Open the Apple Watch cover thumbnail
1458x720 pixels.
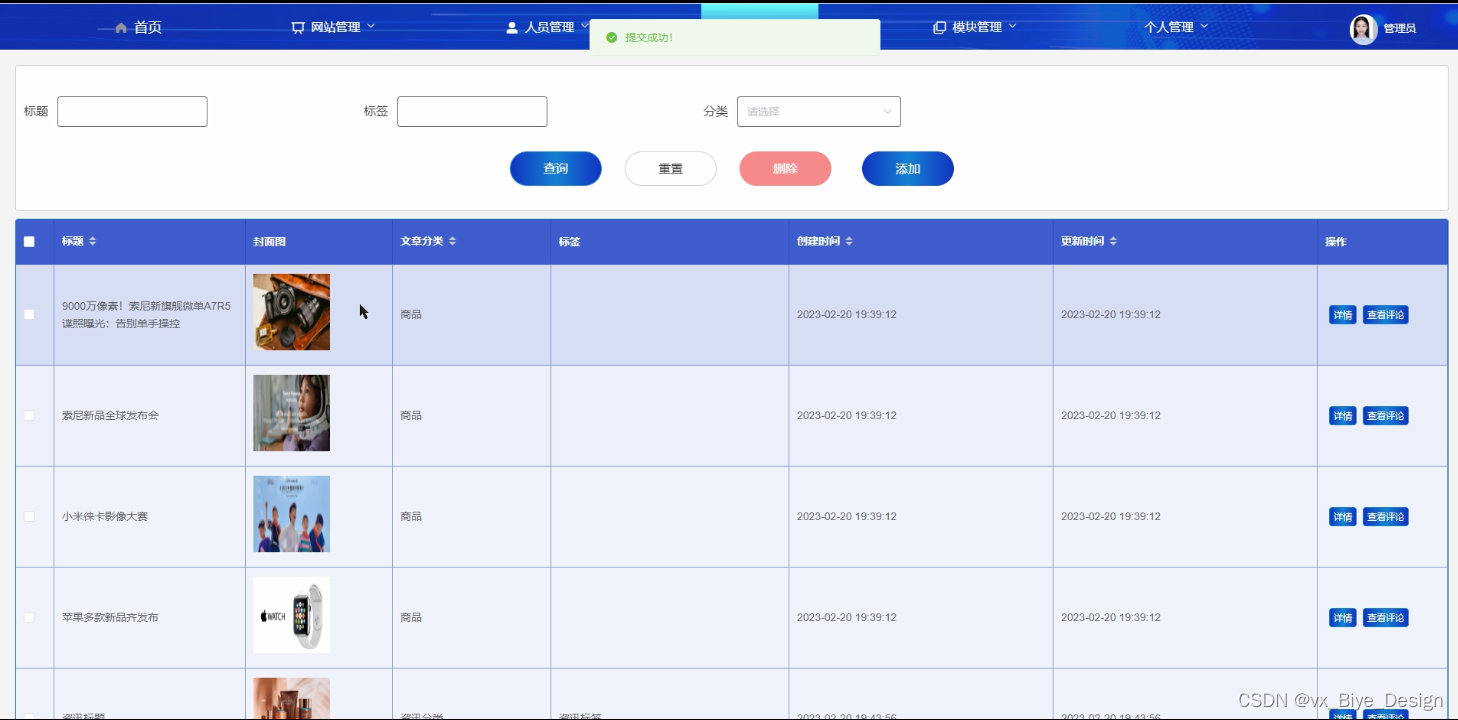pos(291,615)
